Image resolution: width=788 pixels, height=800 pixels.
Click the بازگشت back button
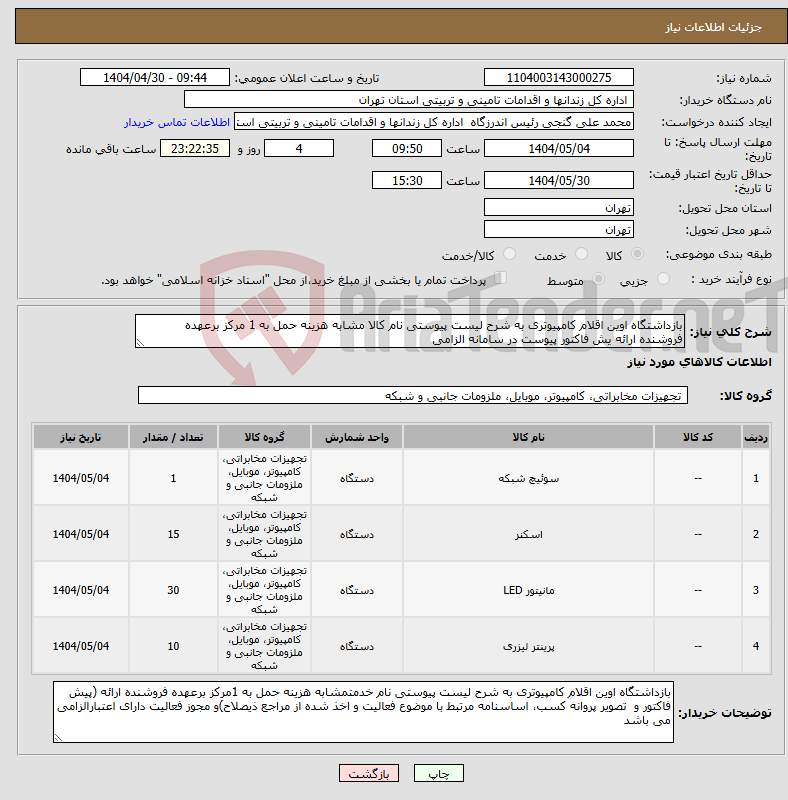tap(368, 773)
